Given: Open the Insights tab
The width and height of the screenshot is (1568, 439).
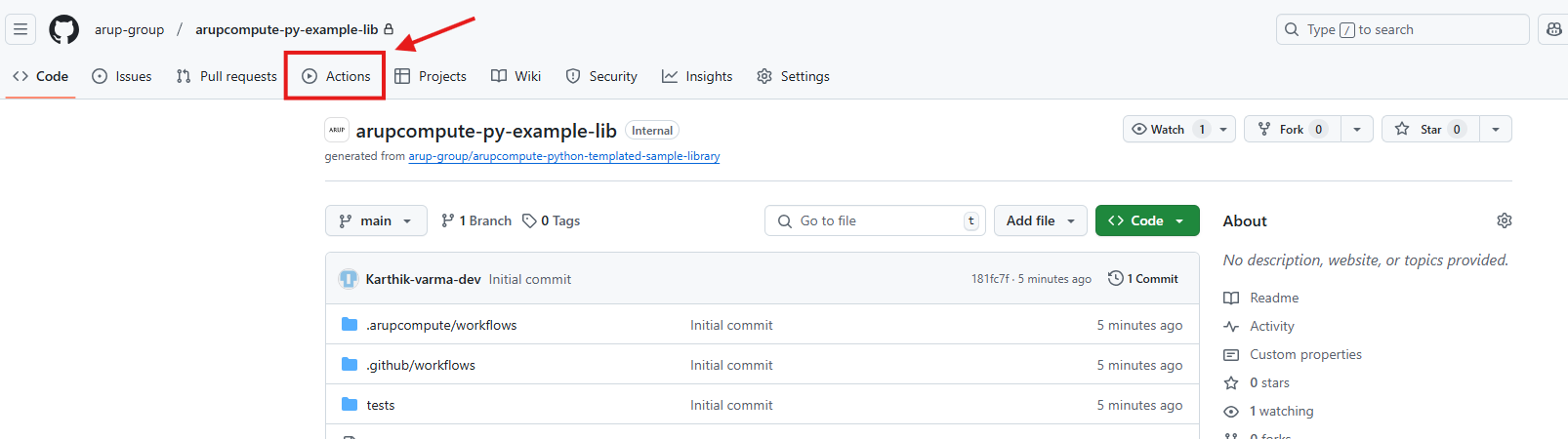Looking at the screenshot, I should 697,76.
